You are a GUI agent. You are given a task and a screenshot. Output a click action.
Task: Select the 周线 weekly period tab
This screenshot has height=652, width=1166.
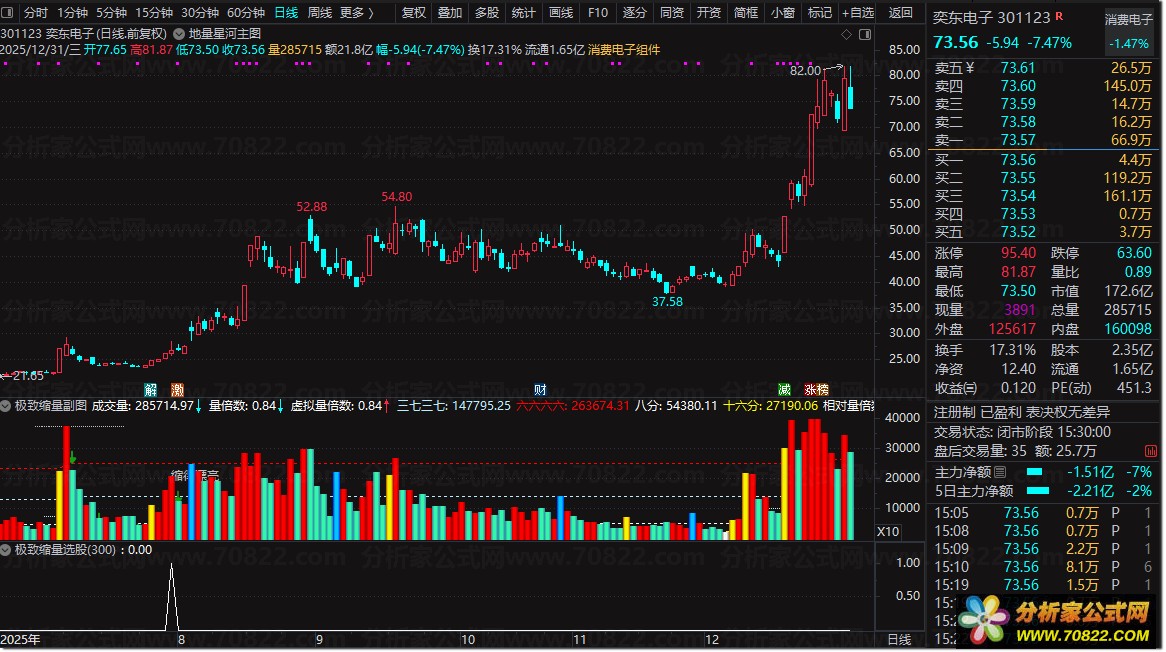coord(320,13)
